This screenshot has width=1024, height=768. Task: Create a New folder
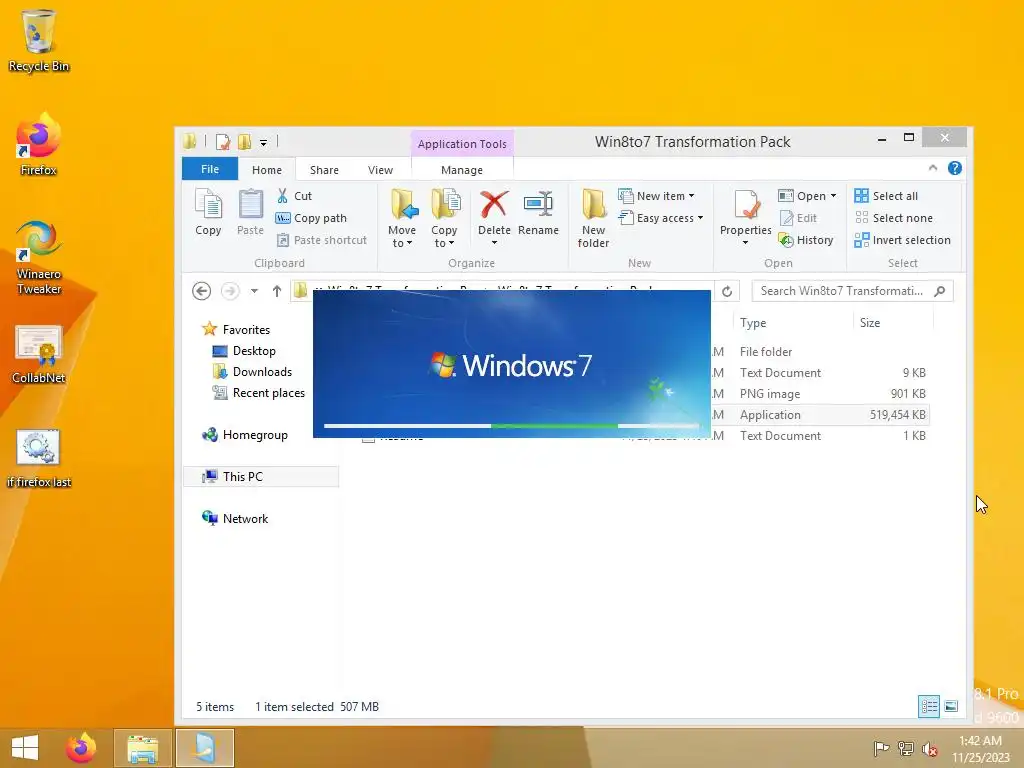tap(593, 218)
